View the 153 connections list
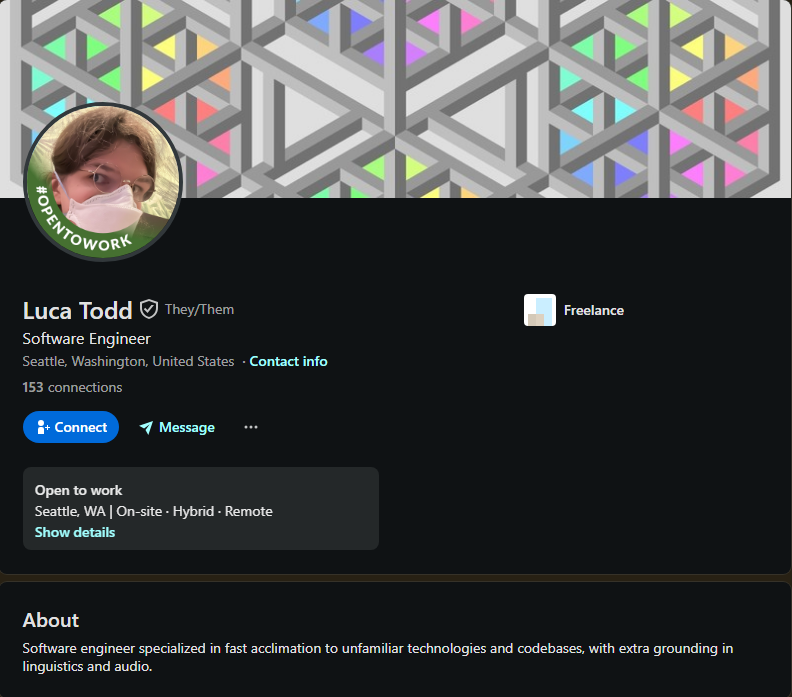 click(x=72, y=387)
